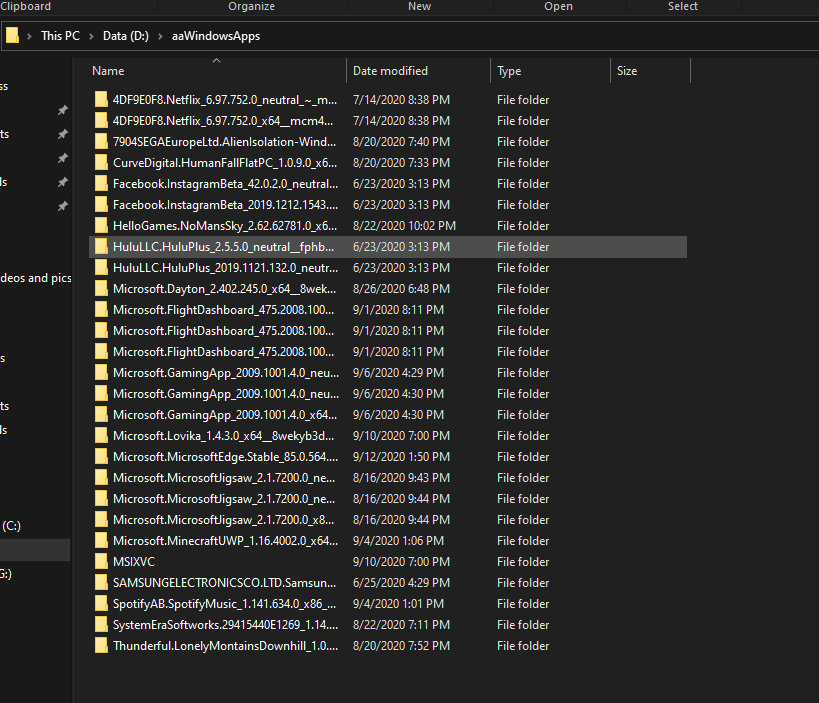Click date 9/4/2020 1:01 PM cell
The height and width of the screenshot is (703, 819).
(x=398, y=604)
